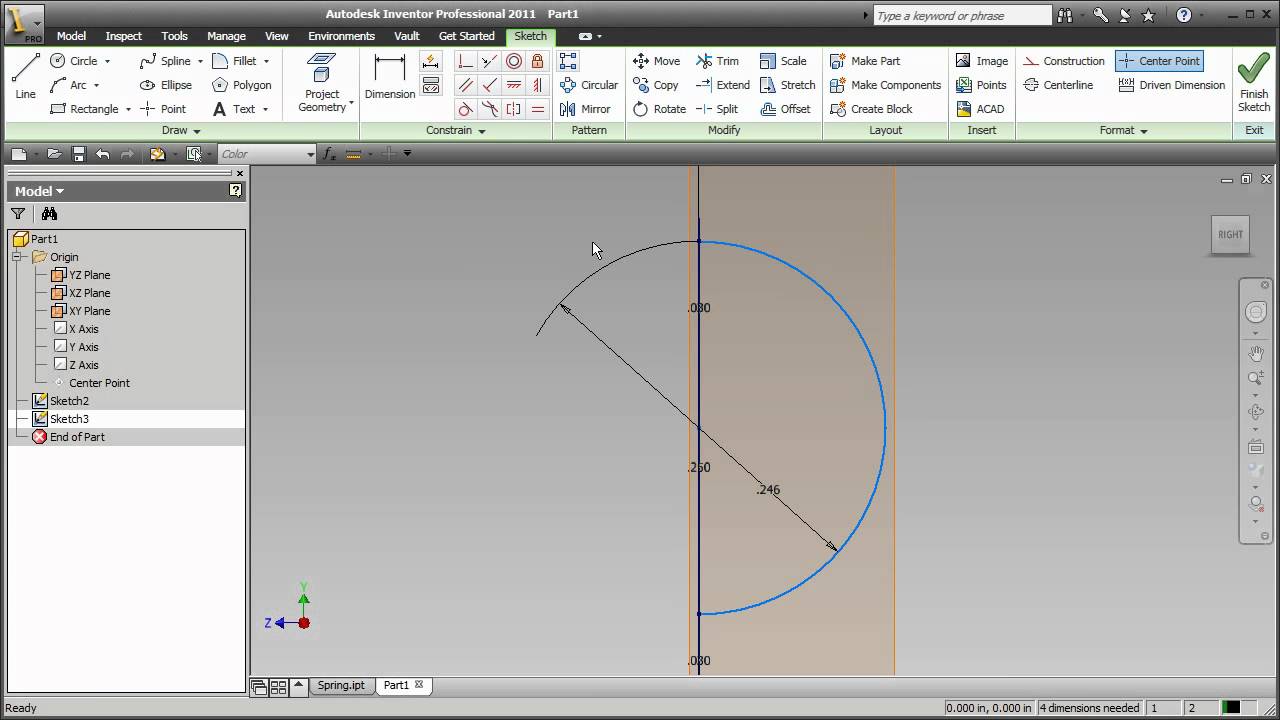Select the Circular pattern tool

(589, 85)
